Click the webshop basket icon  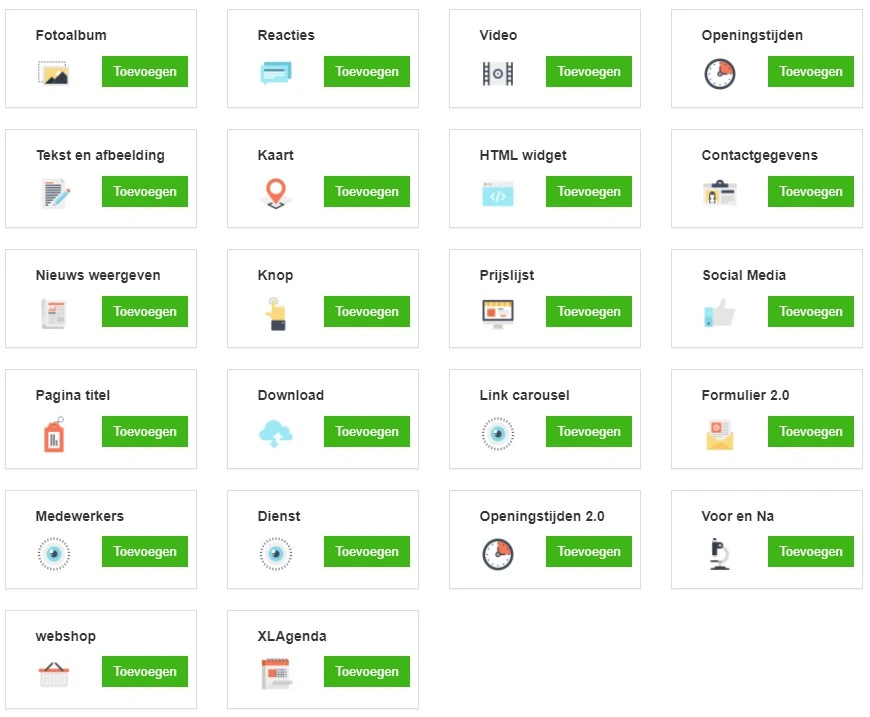pyautogui.click(x=54, y=674)
